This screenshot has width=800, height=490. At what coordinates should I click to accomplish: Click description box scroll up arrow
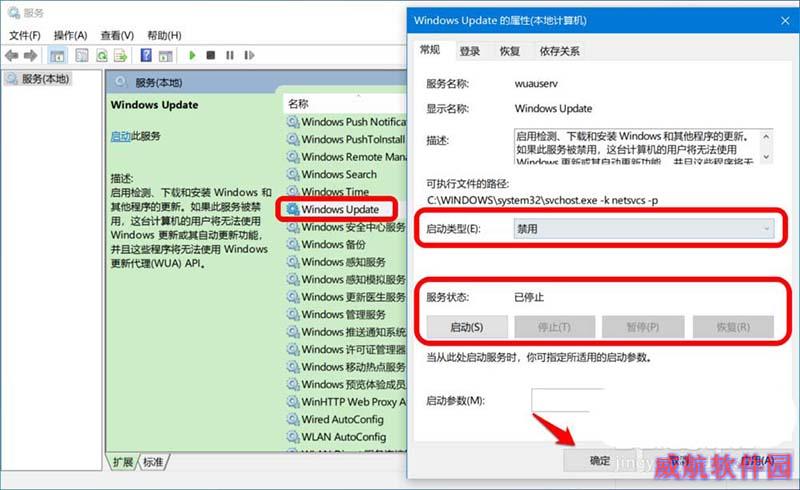766,136
